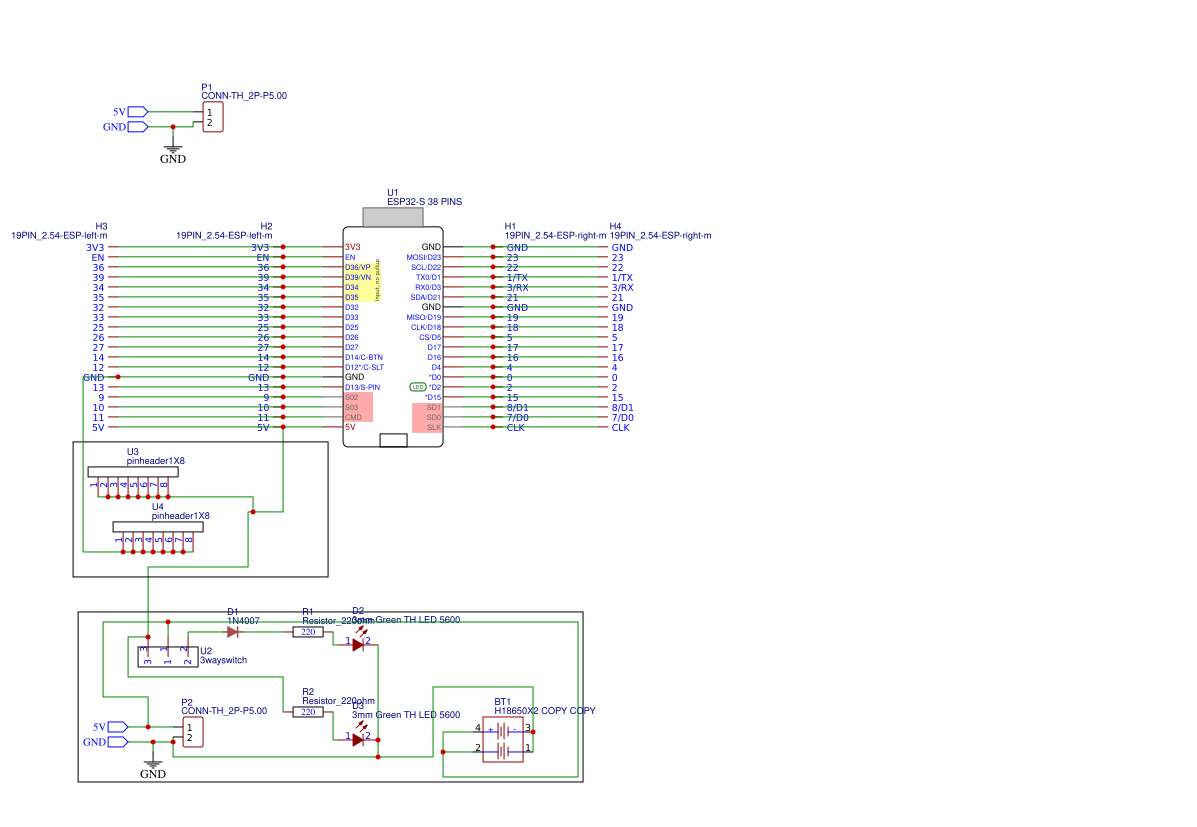Click R2's Resistor_220ohm label
The height and width of the screenshot is (827, 1197).
(338, 701)
